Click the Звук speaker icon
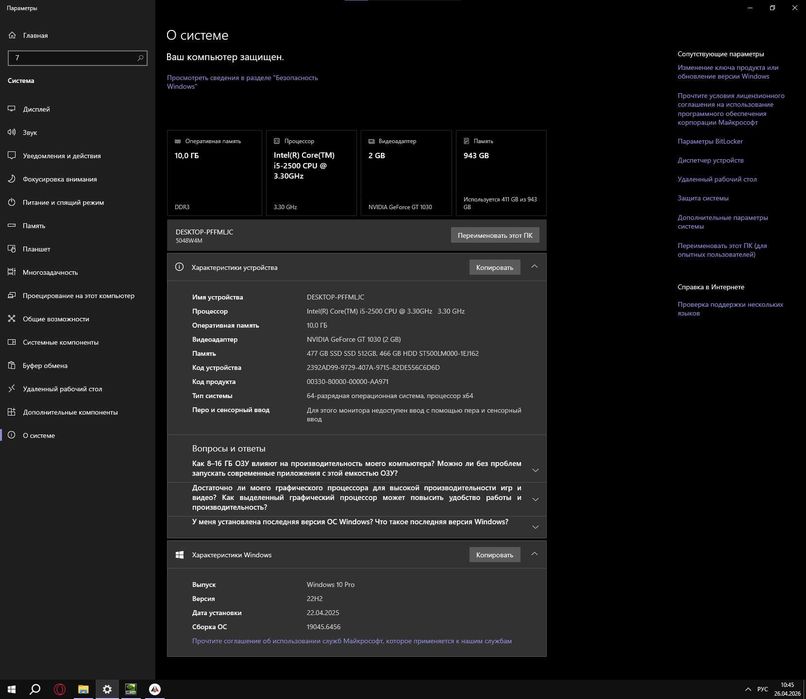The width and height of the screenshot is (806, 699). (x=12, y=132)
